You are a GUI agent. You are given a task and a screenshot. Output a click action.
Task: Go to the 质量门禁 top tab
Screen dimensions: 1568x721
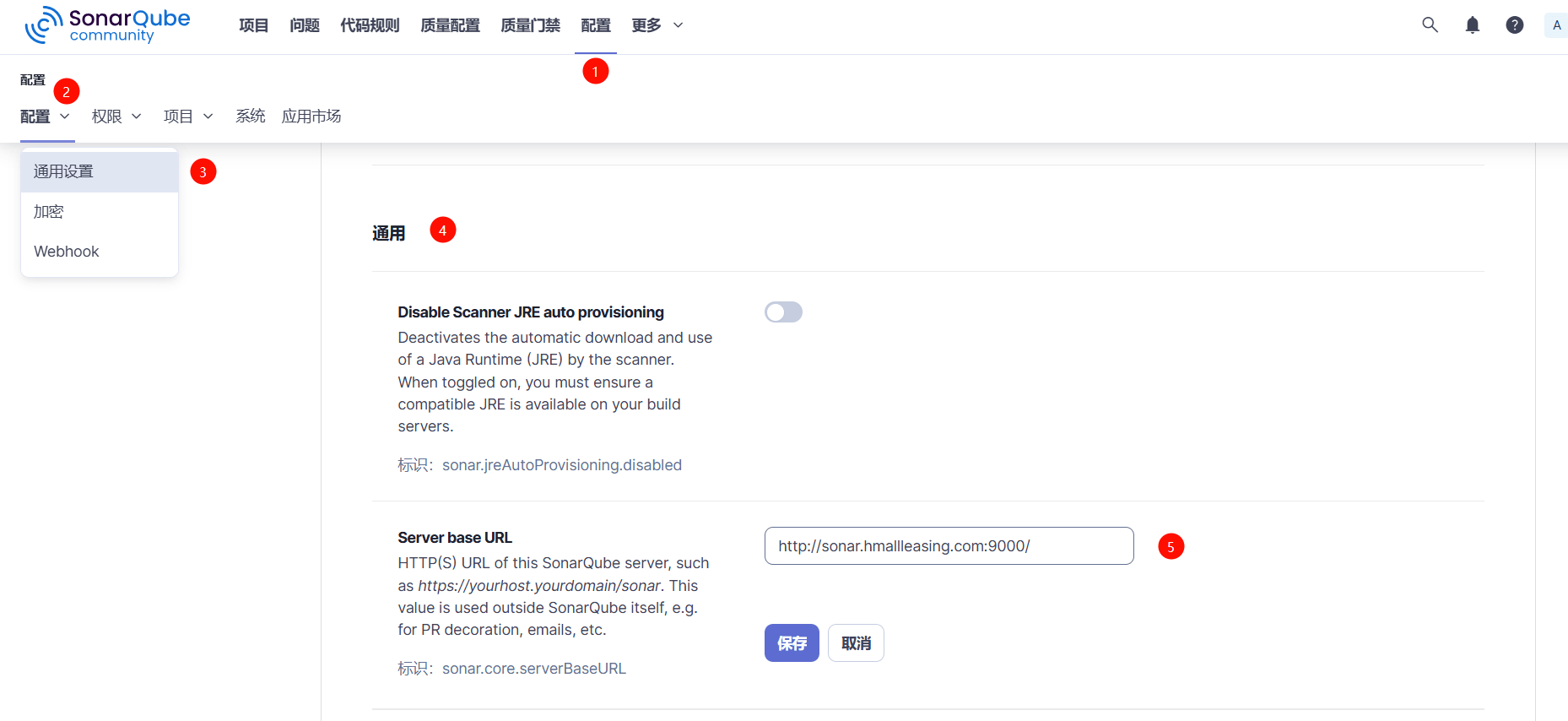[x=530, y=25]
